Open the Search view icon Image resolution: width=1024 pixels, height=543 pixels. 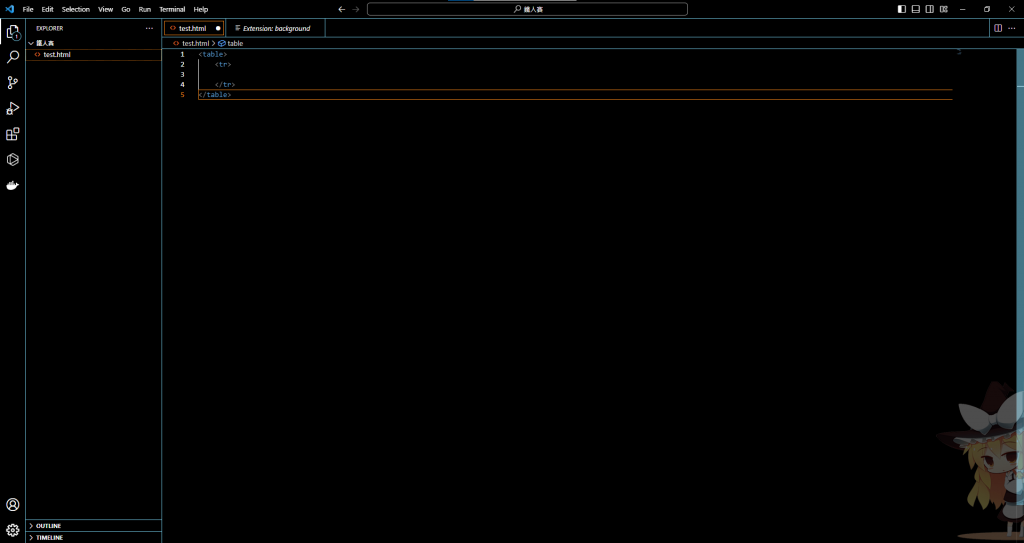[12, 57]
